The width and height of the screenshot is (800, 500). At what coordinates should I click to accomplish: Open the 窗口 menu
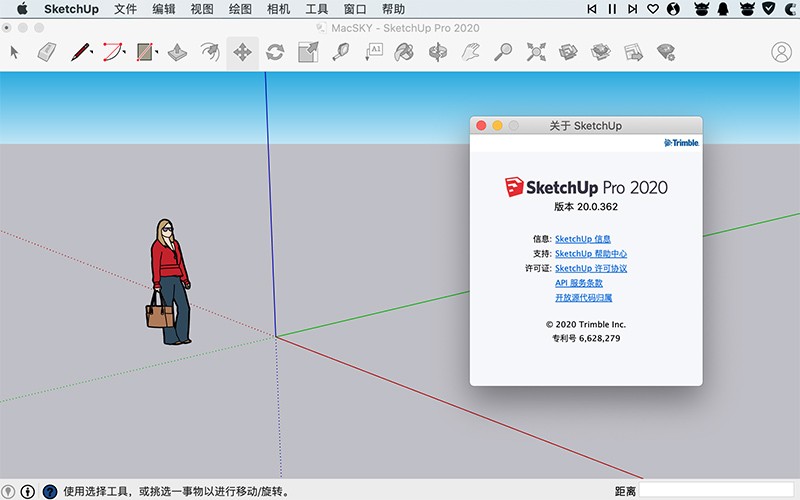pyautogui.click(x=355, y=9)
